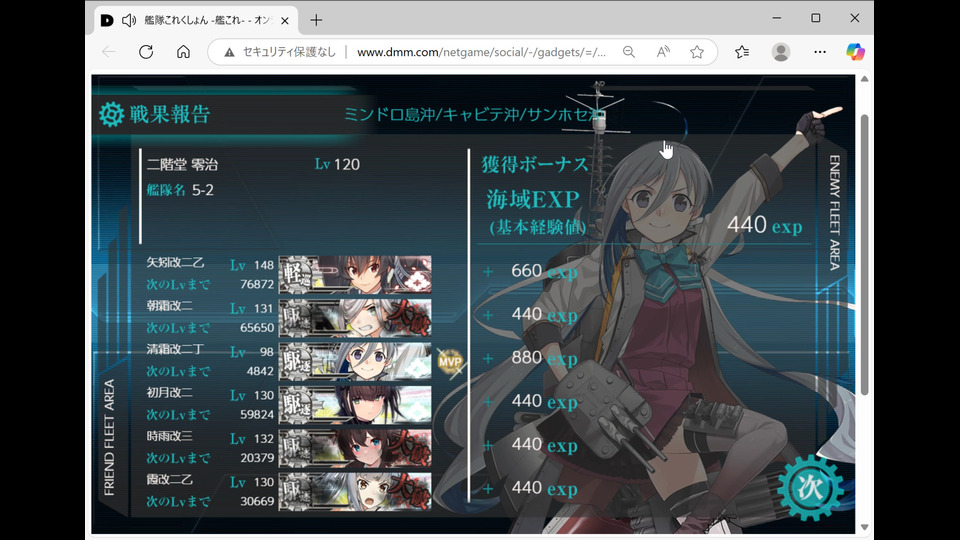Close the 艦隊これくしょん browser tab

(x=285, y=21)
